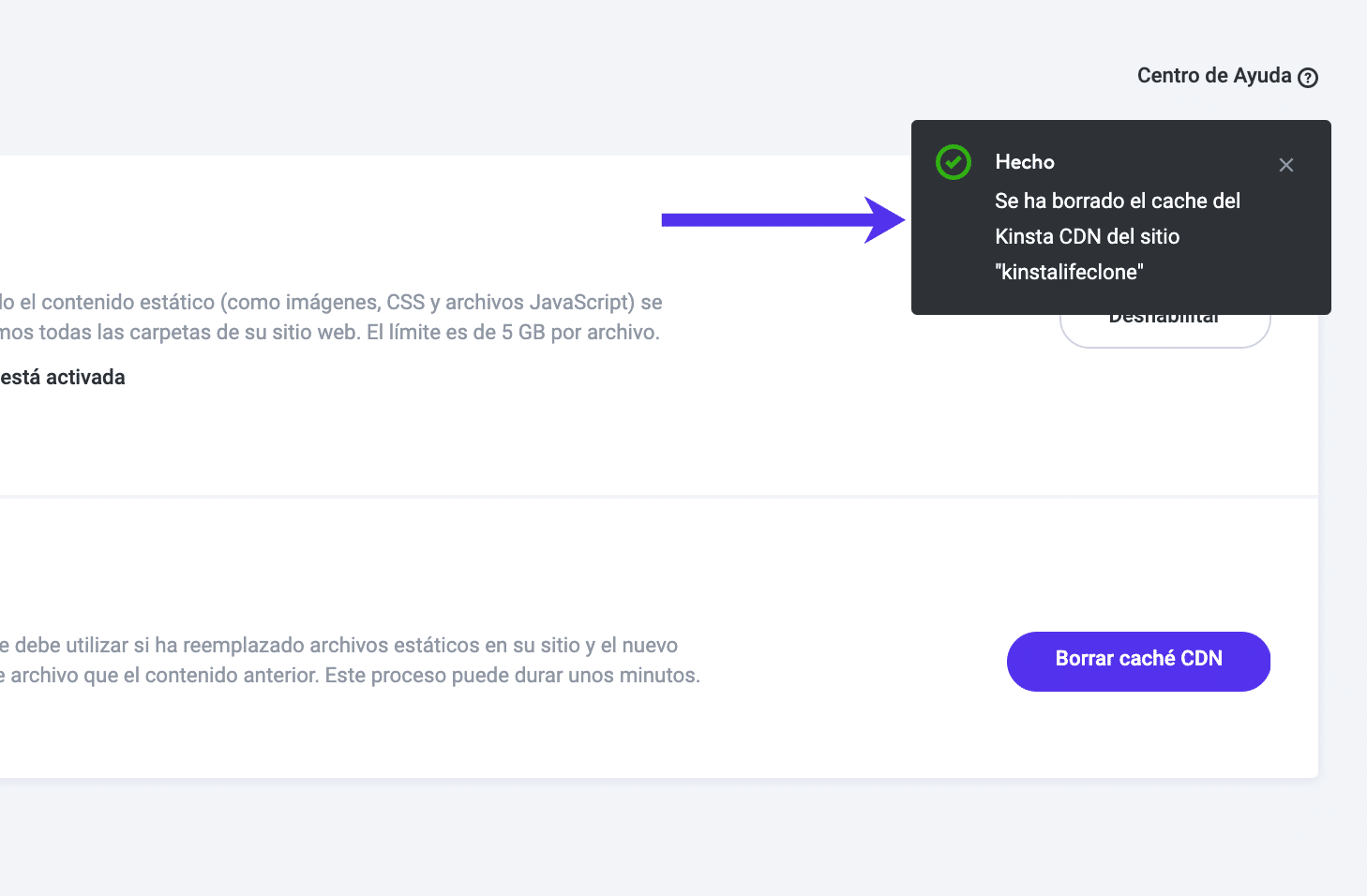Click the "kinstalifeclone" site name in toast
This screenshot has width=1367, height=896.
(x=1069, y=272)
